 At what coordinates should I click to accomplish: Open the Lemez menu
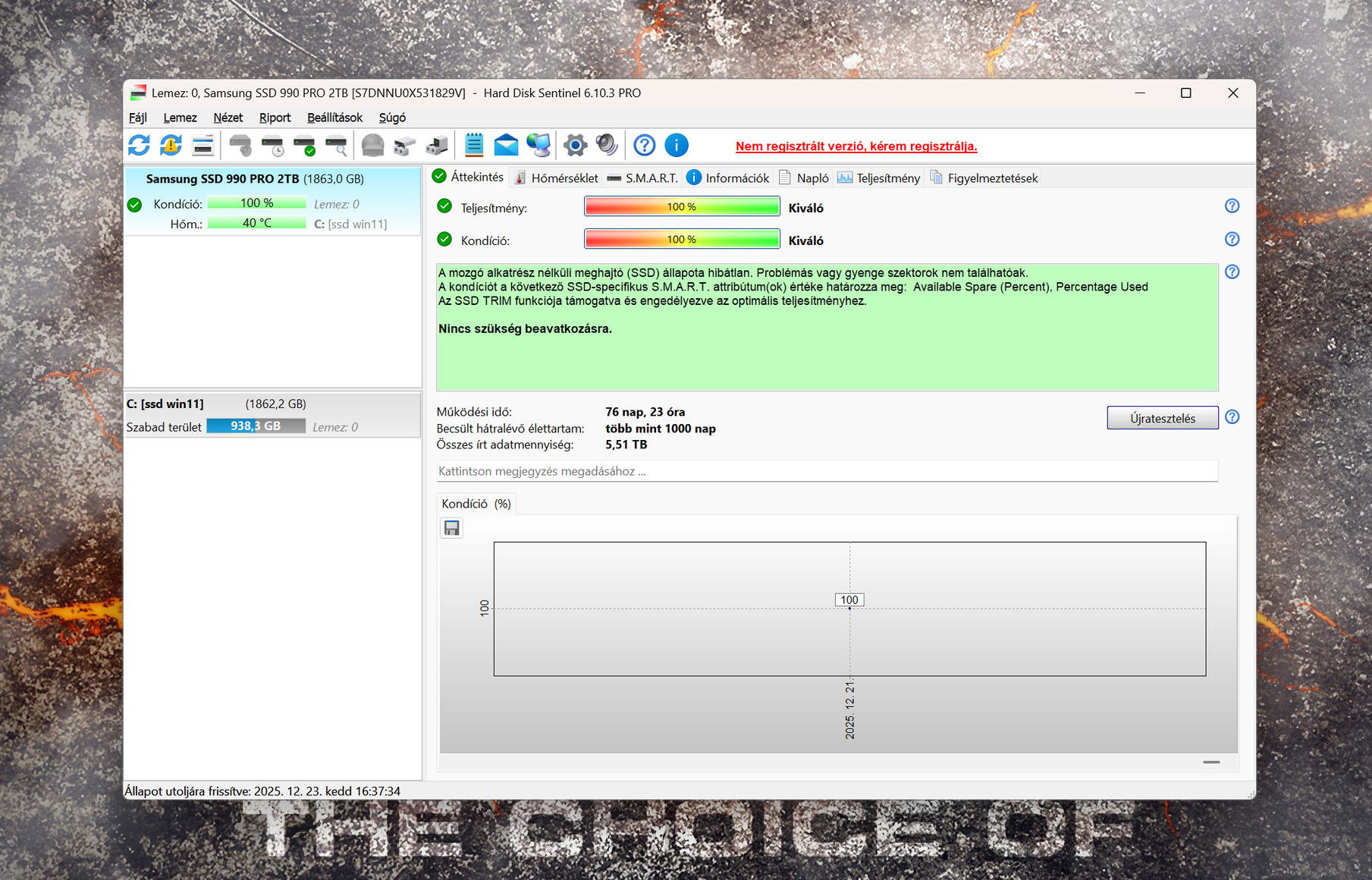coord(180,118)
